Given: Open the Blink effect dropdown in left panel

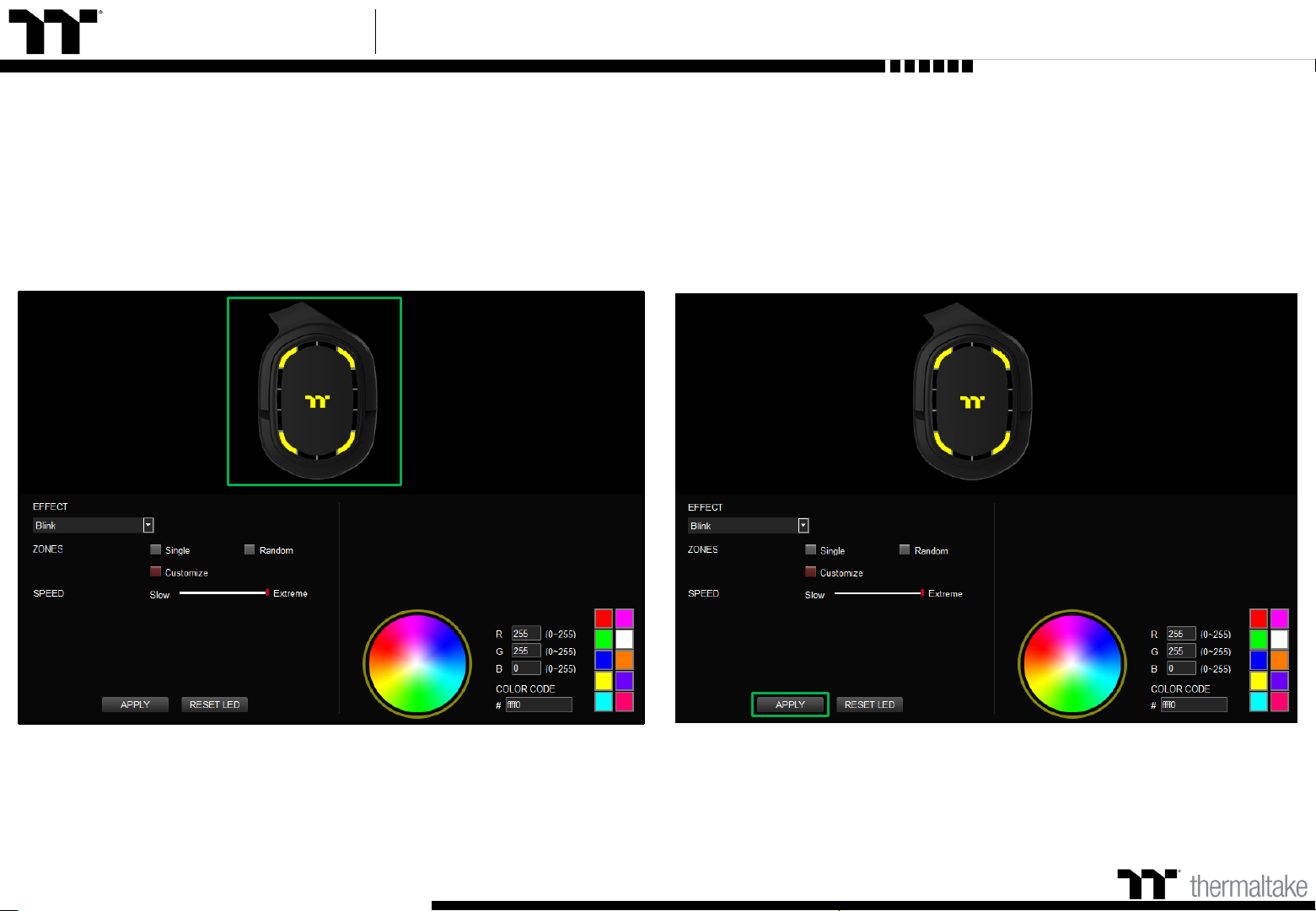Looking at the screenshot, I should click(148, 525).
